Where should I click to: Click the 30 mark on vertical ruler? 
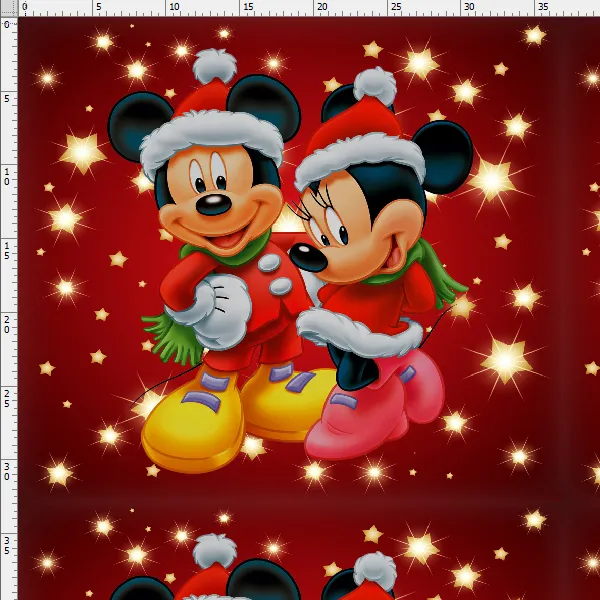[x=7, y=472]
